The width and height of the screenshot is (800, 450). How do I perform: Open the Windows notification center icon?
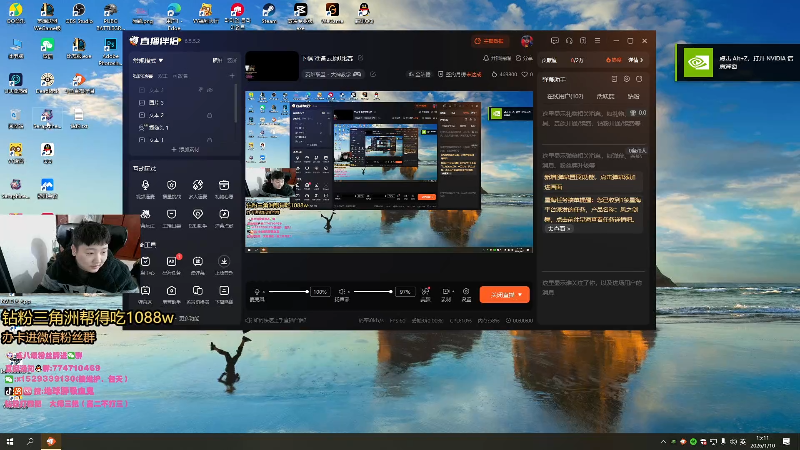point(786,442)
